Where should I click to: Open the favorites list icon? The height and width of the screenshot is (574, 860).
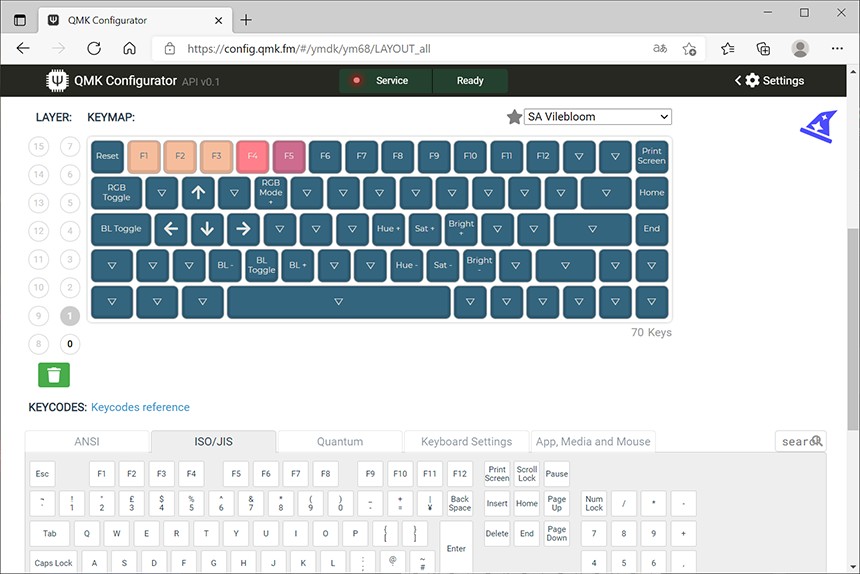(x=728, y=49)
